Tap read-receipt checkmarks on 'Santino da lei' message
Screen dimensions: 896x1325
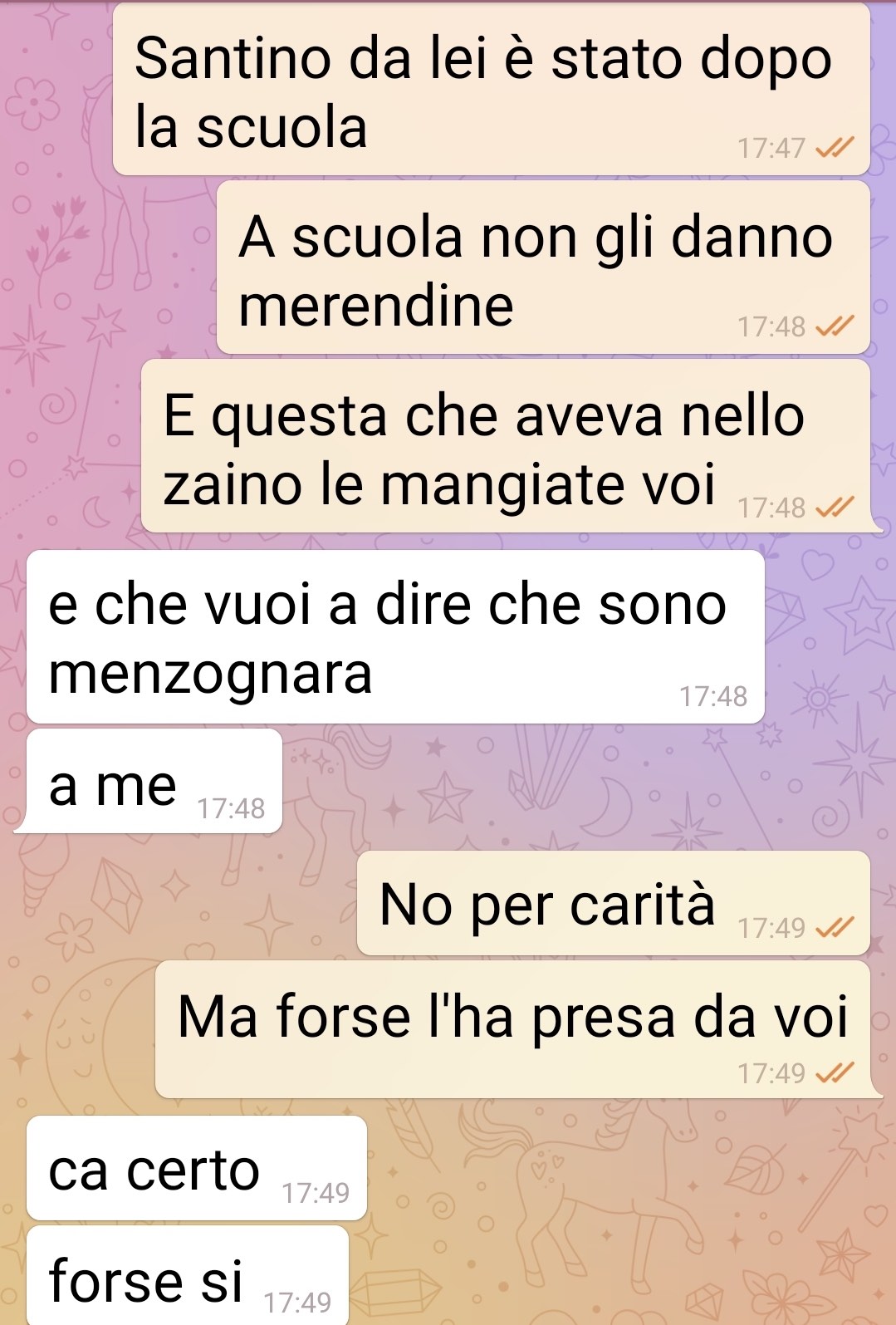pos(834,149)
